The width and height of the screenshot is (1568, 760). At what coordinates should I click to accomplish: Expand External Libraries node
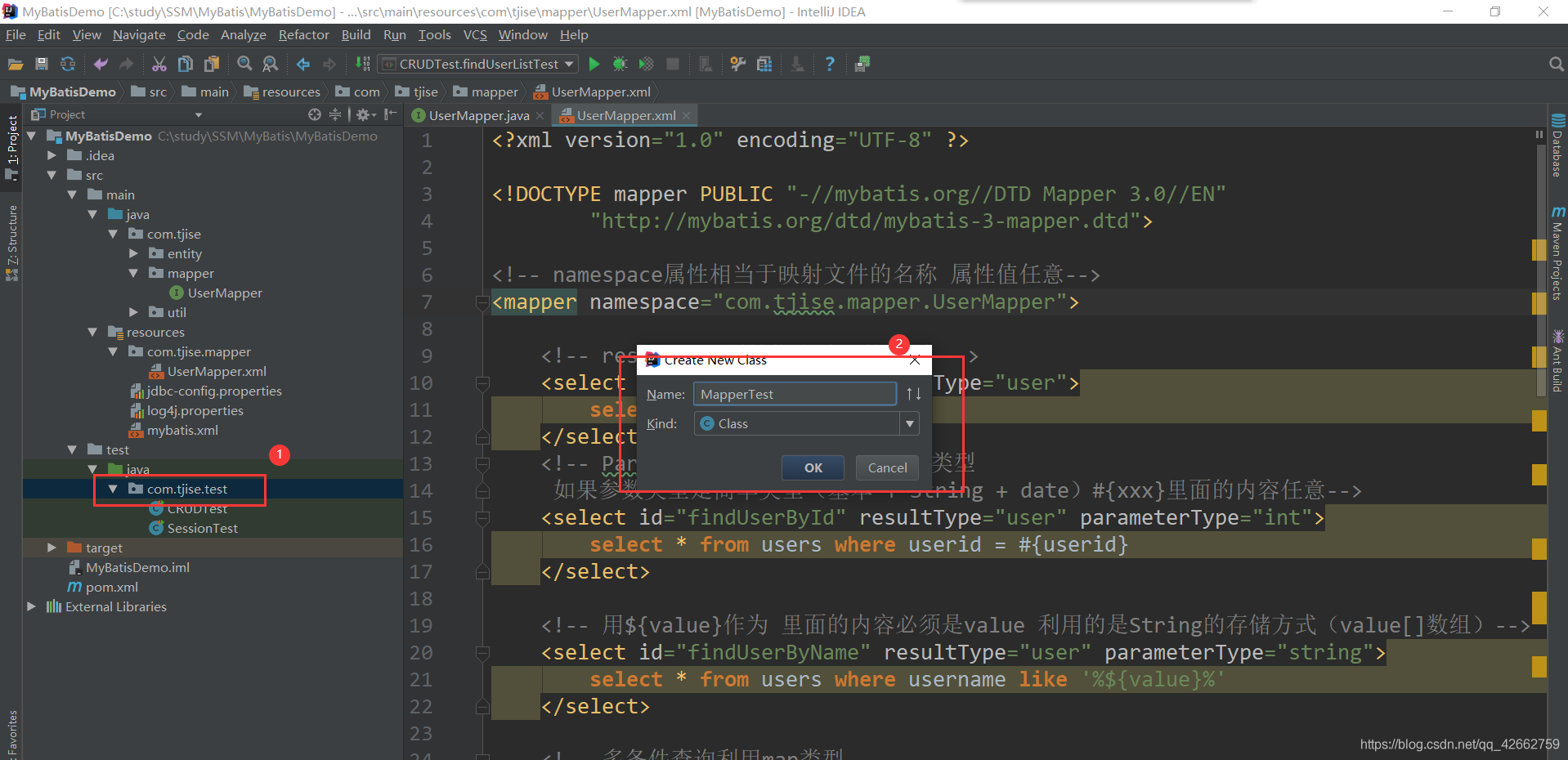point(31,606)
